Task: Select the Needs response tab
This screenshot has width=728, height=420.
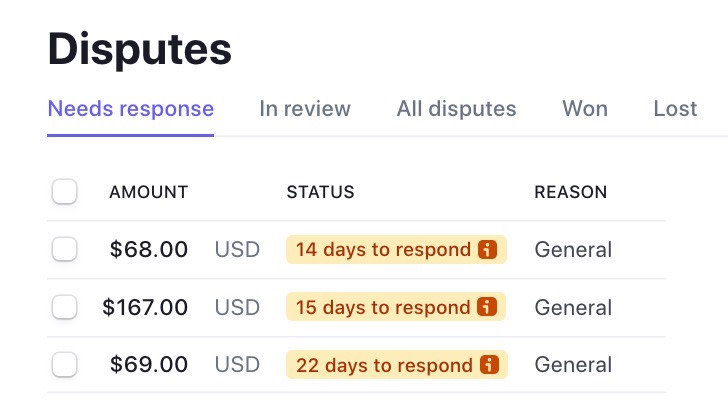Action: pos(130,109)
